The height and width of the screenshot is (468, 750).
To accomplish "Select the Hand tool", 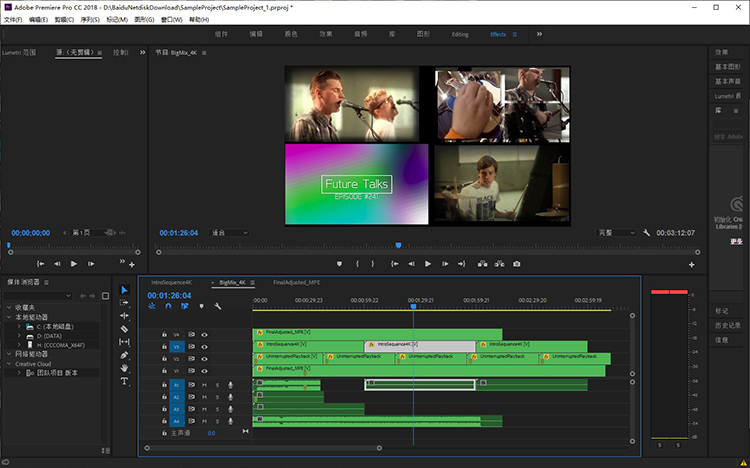I will pos(124,368).
